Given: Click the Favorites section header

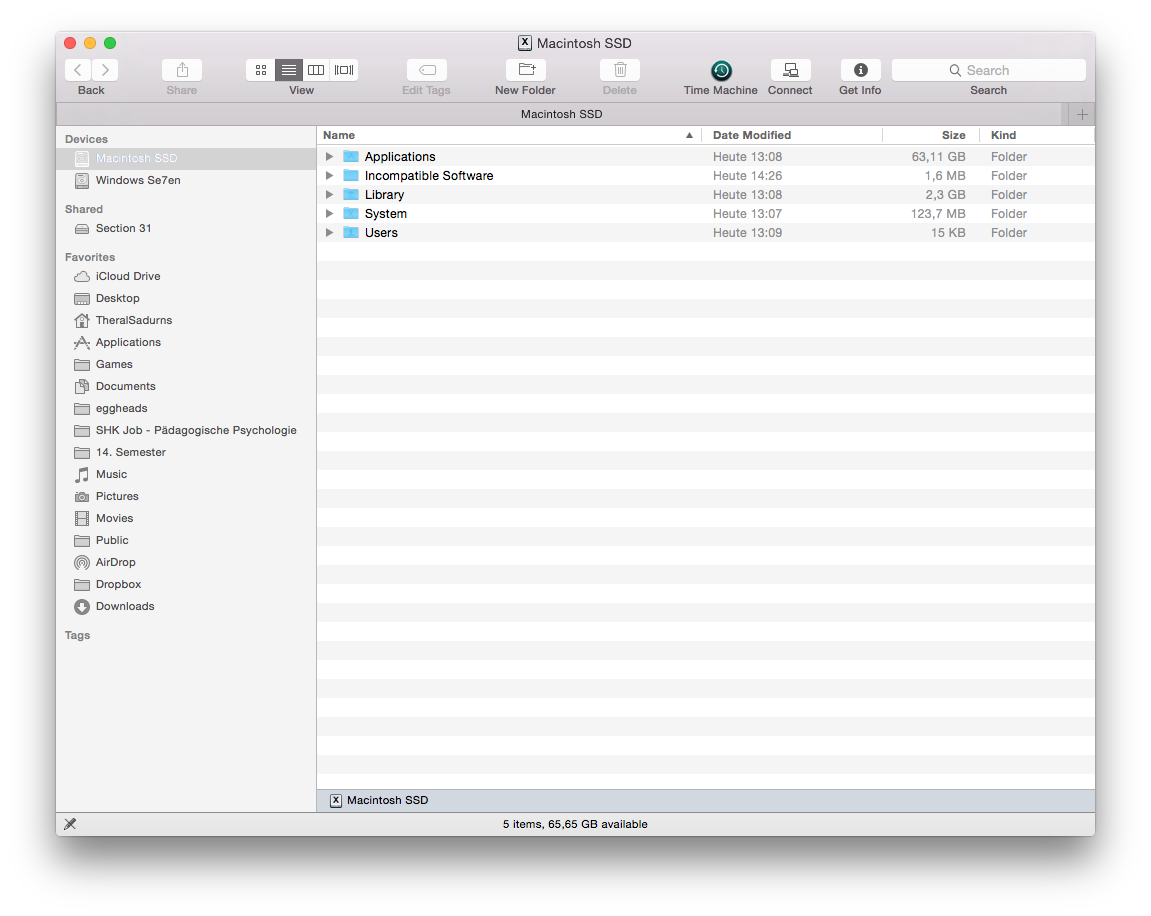Looking at the screenshot, I should [90, 258].
